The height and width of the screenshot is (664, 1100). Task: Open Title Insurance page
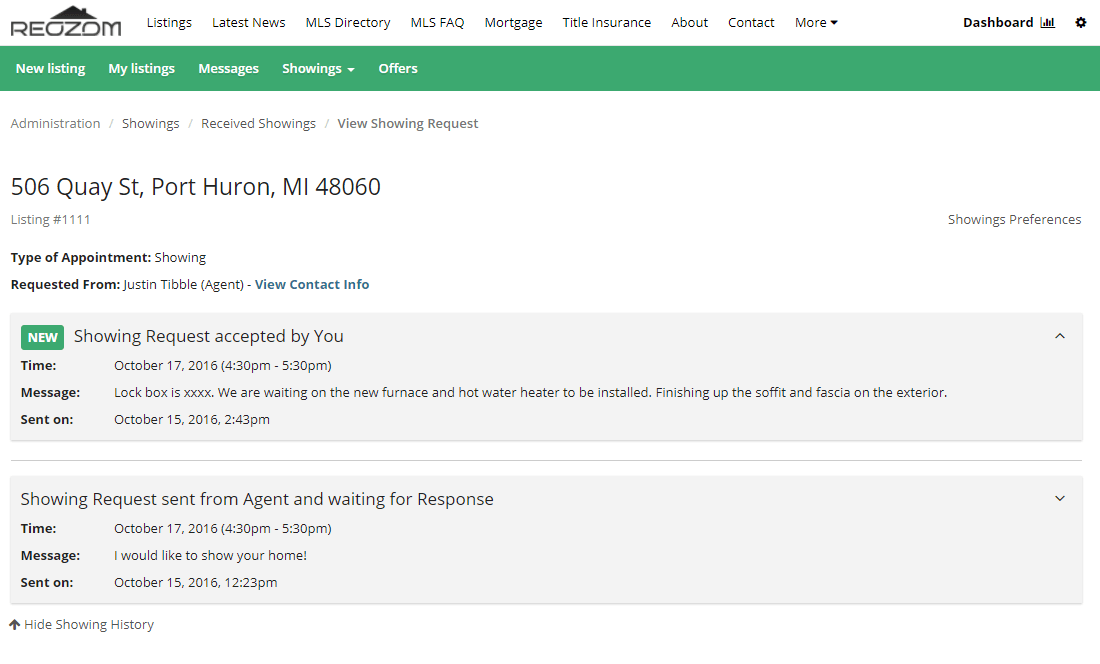pos(606,23)
